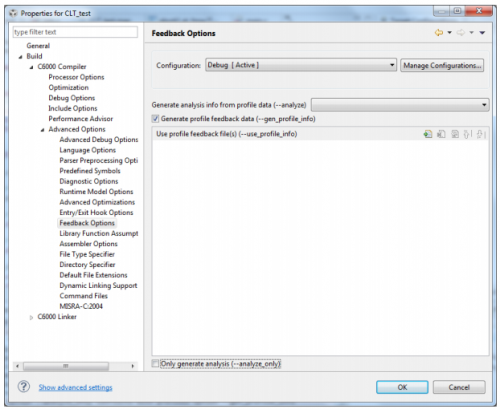Select Predefined Symbols in the tree
This screenshot has width=500, height=409.
(90, 171)
